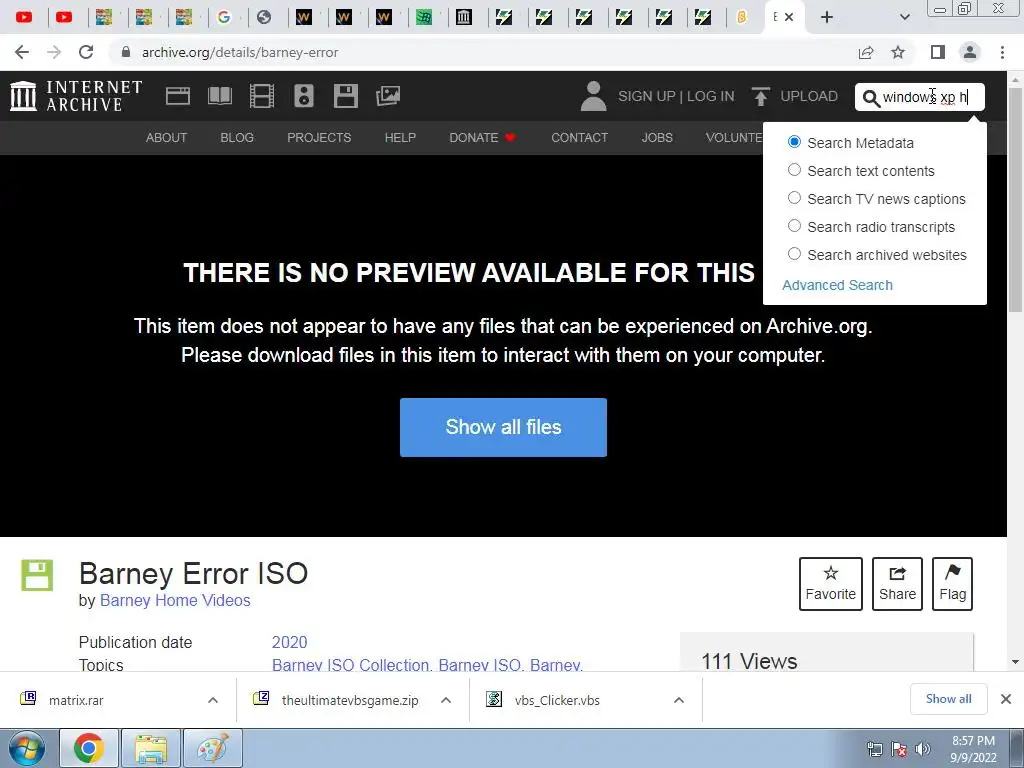Open the Software floppy-disk icon in the nav bar
The height and width of the screenshot is (768, 1024).
pos(345,96)
